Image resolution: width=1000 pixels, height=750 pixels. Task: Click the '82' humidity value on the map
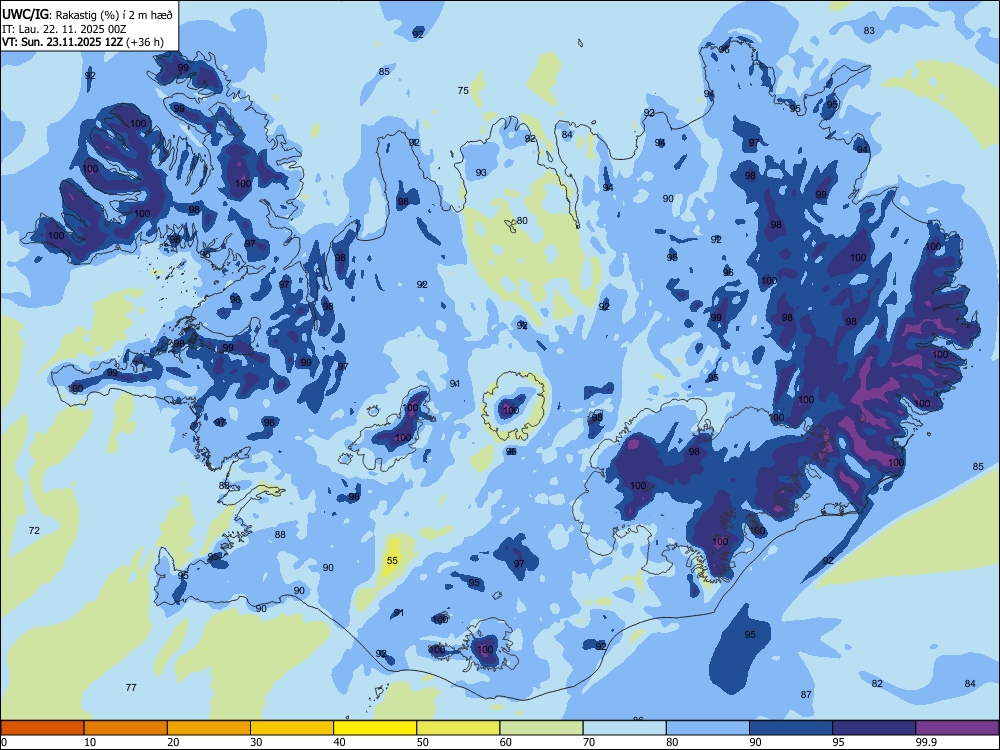[x=878, y=684]
